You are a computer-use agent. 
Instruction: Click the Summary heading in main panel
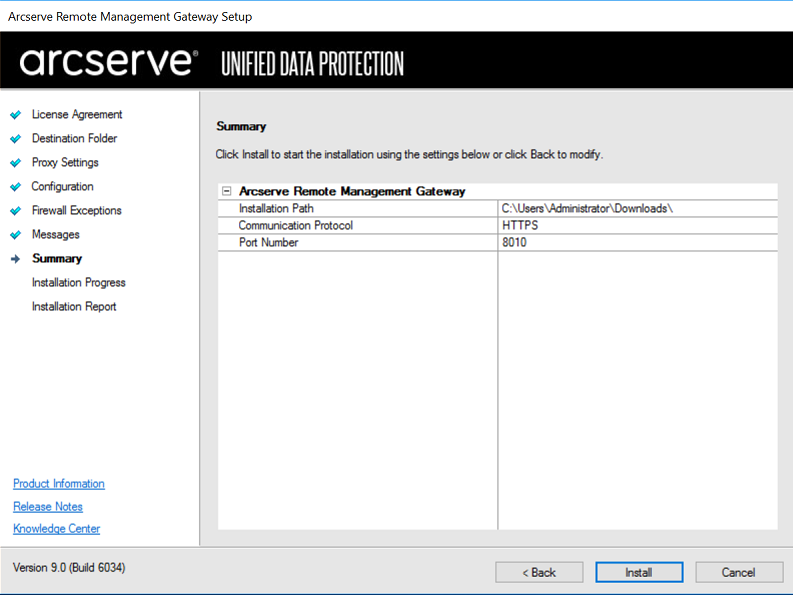(x=241, y=126)
